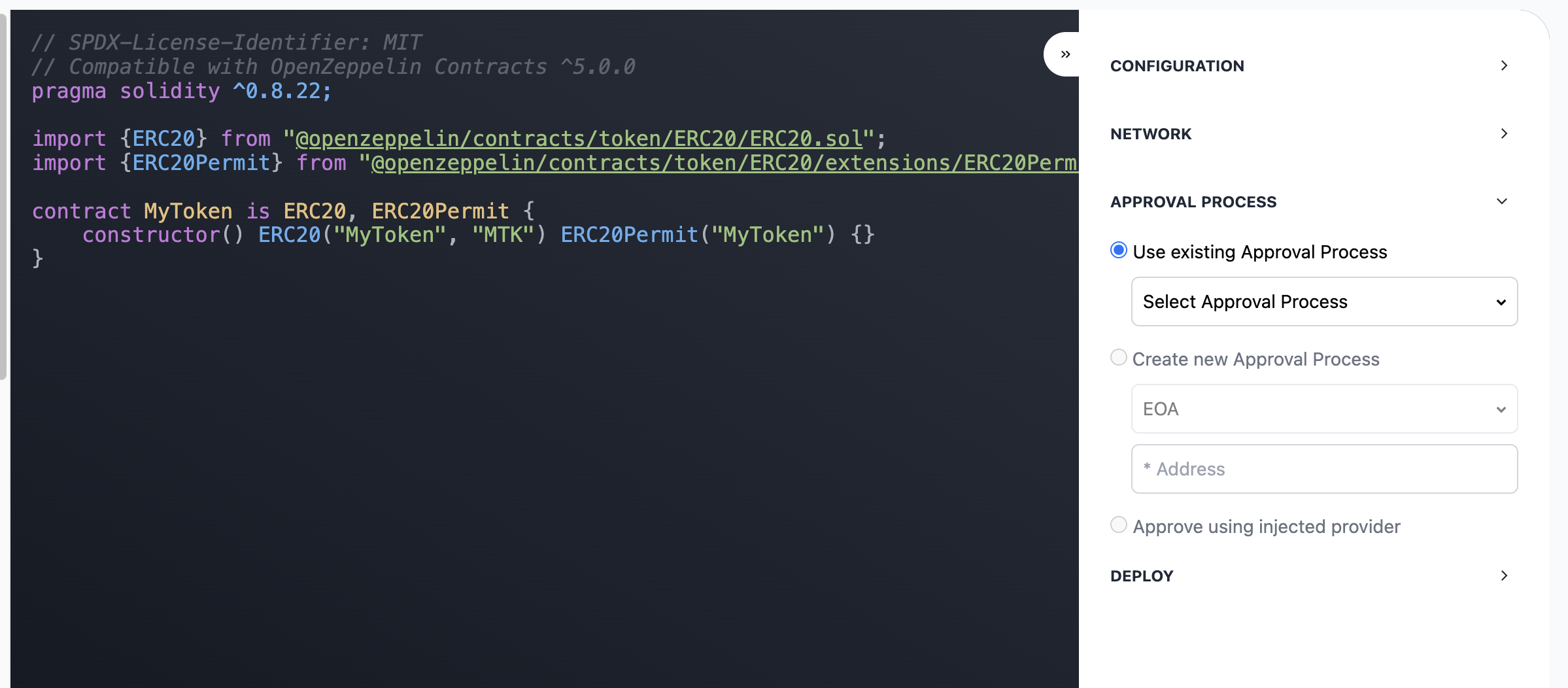Open the EOA type dropdown

(x=1324, y=409)
